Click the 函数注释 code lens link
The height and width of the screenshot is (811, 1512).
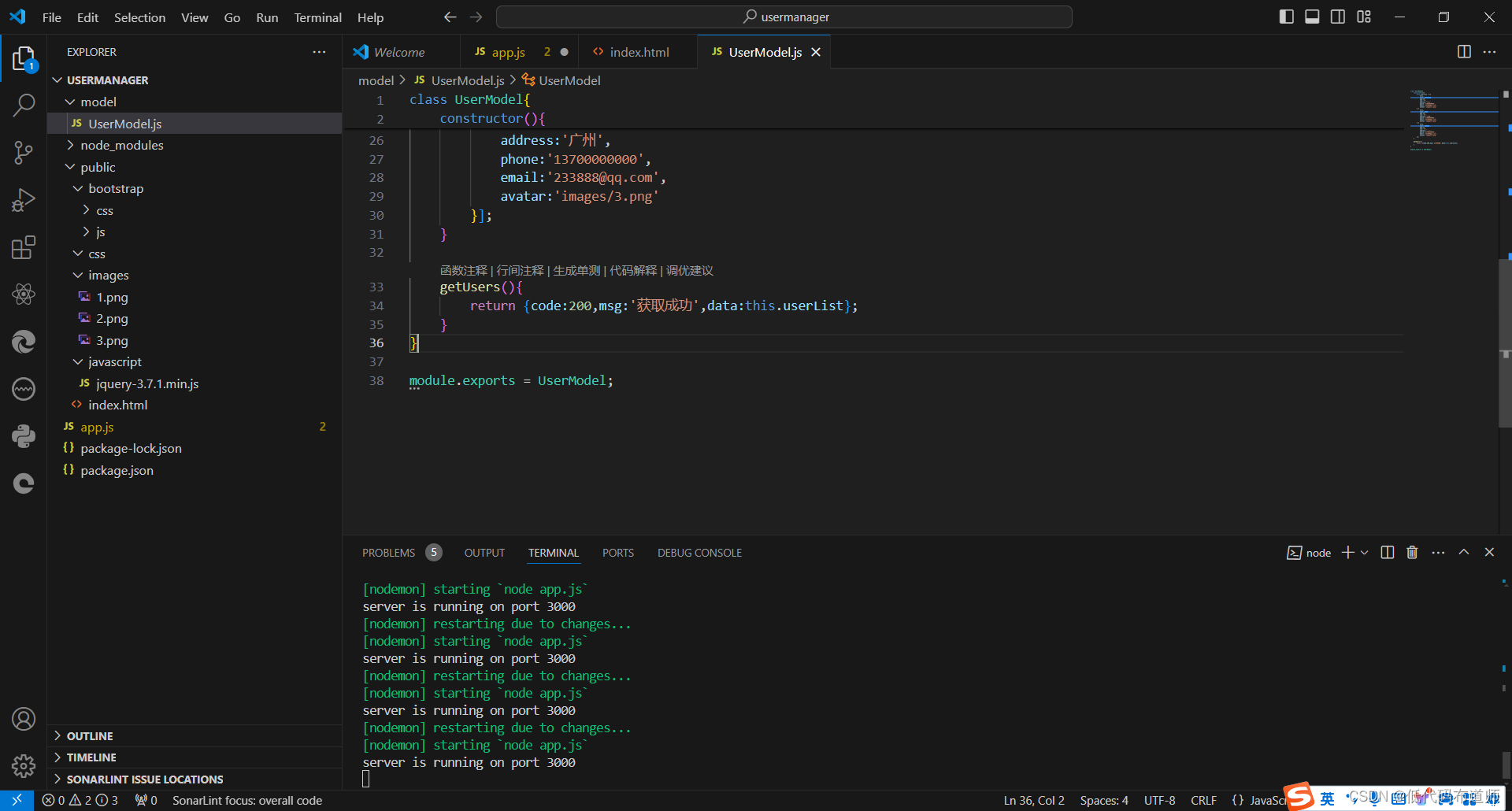(464, 270)
